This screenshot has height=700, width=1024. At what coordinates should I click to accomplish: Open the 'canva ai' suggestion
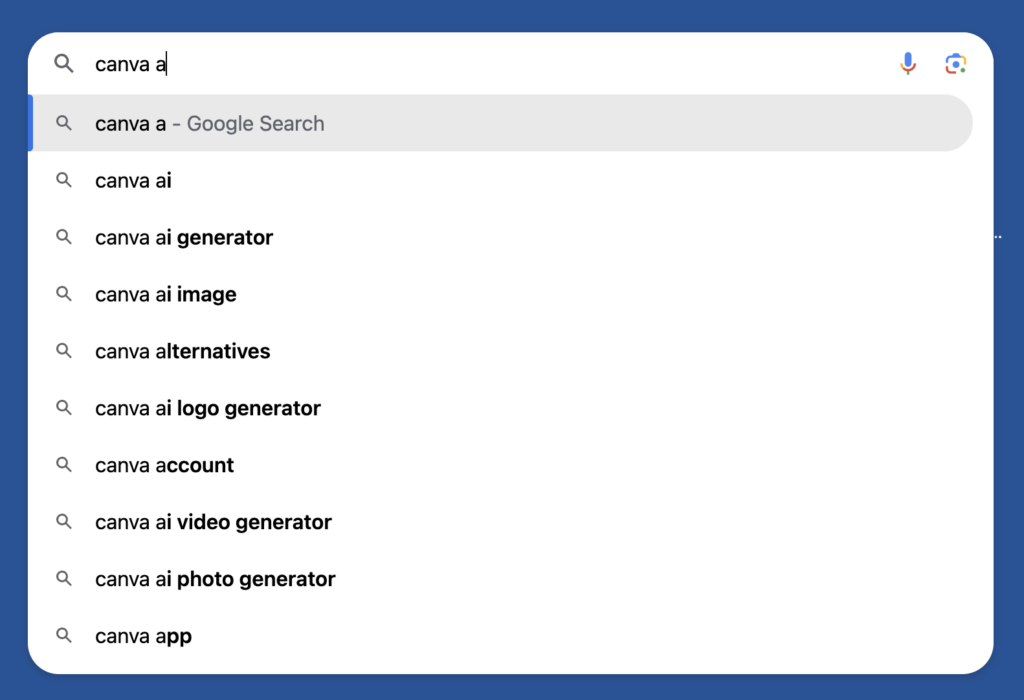coord(133,180)
